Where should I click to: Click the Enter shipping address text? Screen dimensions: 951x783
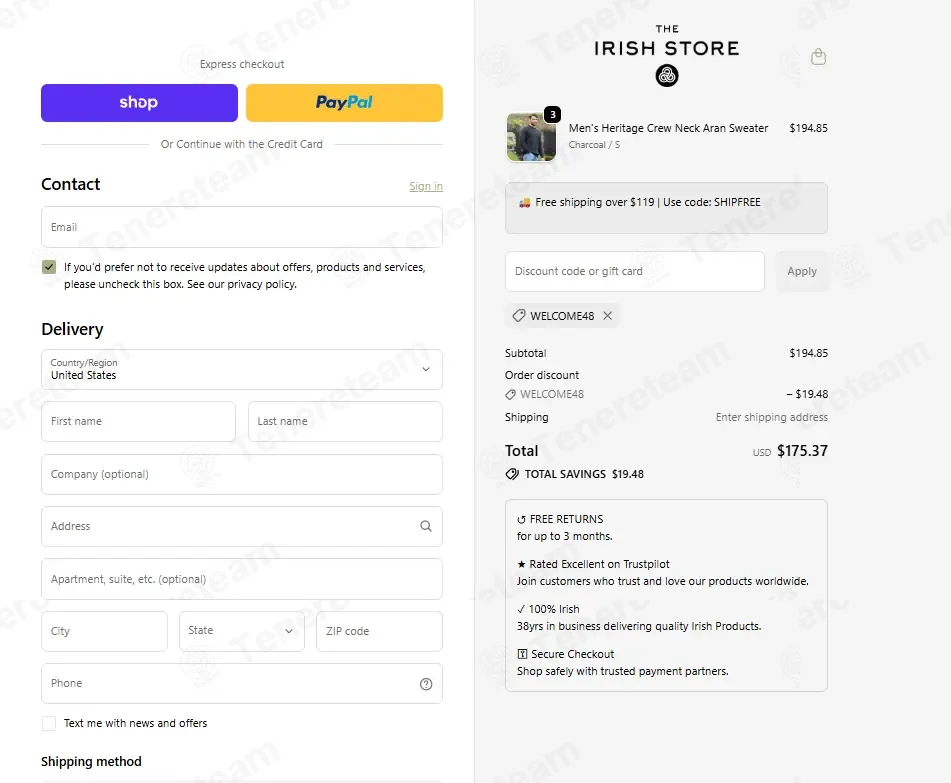(x=771, y=417)
